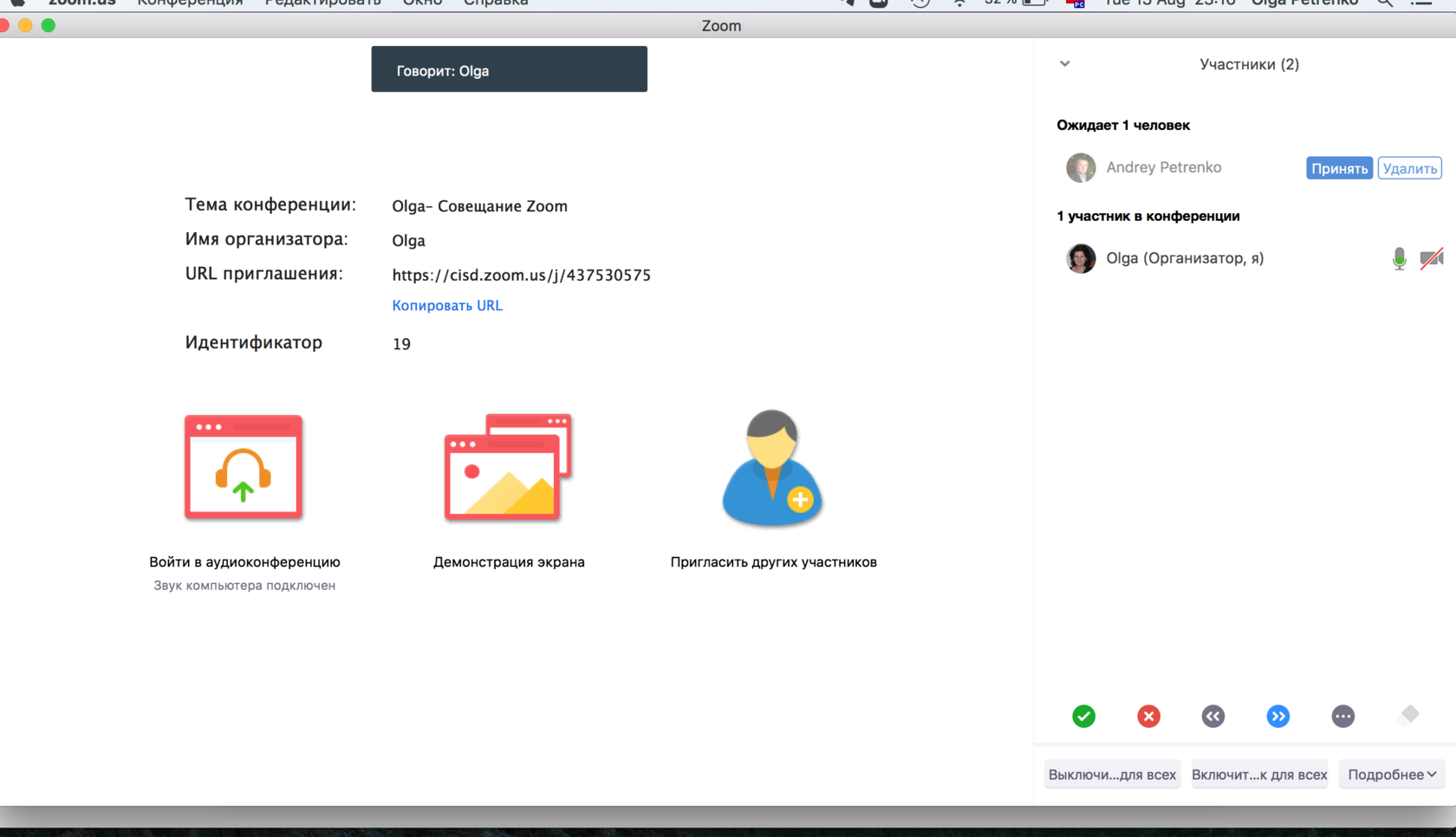Click the conference topic 'Olga- Совещание Zoom'
Screen dimensions: 1456x837
(479, 206)
